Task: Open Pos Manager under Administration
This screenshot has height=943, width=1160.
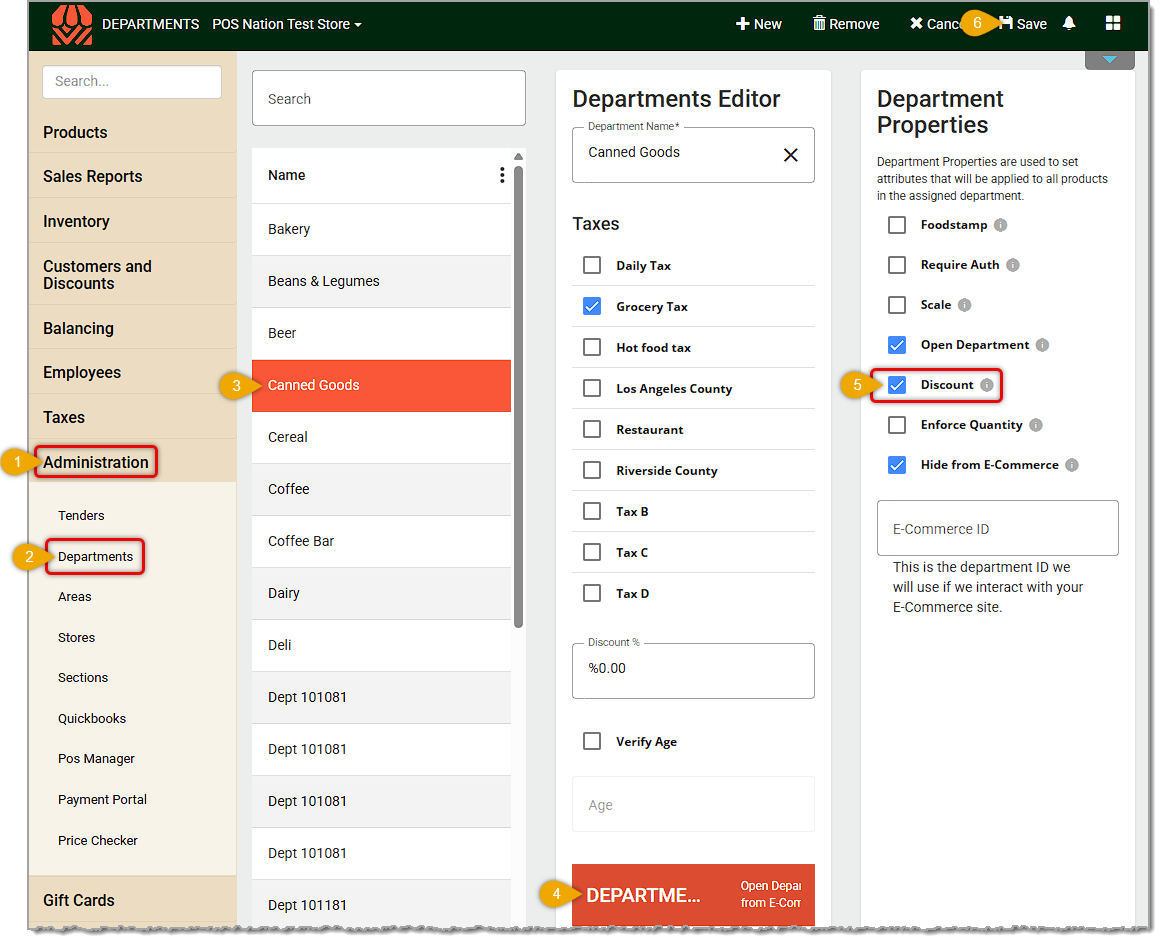Action: (x=96, y=759)
